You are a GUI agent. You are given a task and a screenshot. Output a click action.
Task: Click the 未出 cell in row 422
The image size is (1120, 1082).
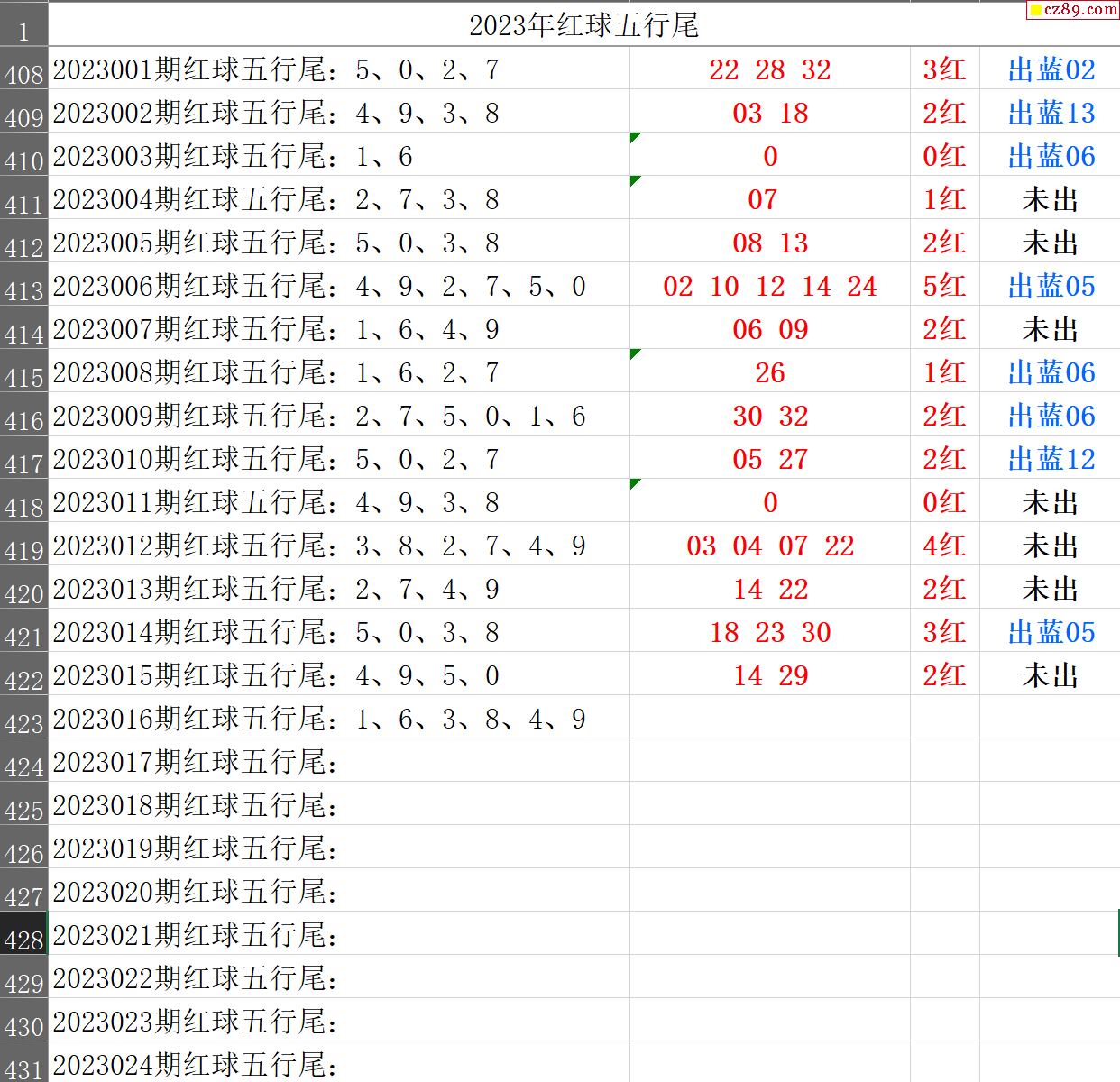coord(1051,675)
